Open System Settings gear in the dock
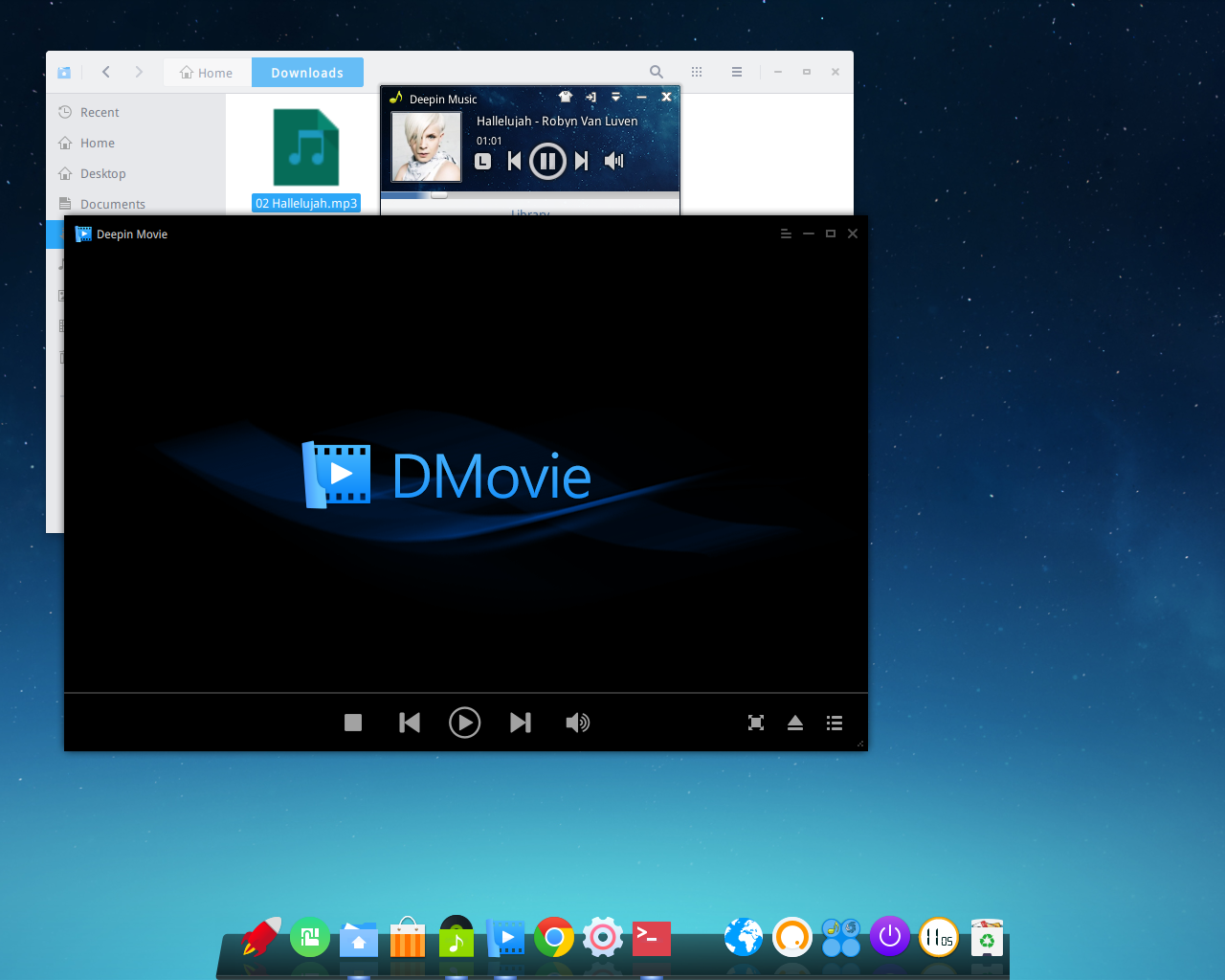Screen dimensions: 1225x980 [603, 938]
